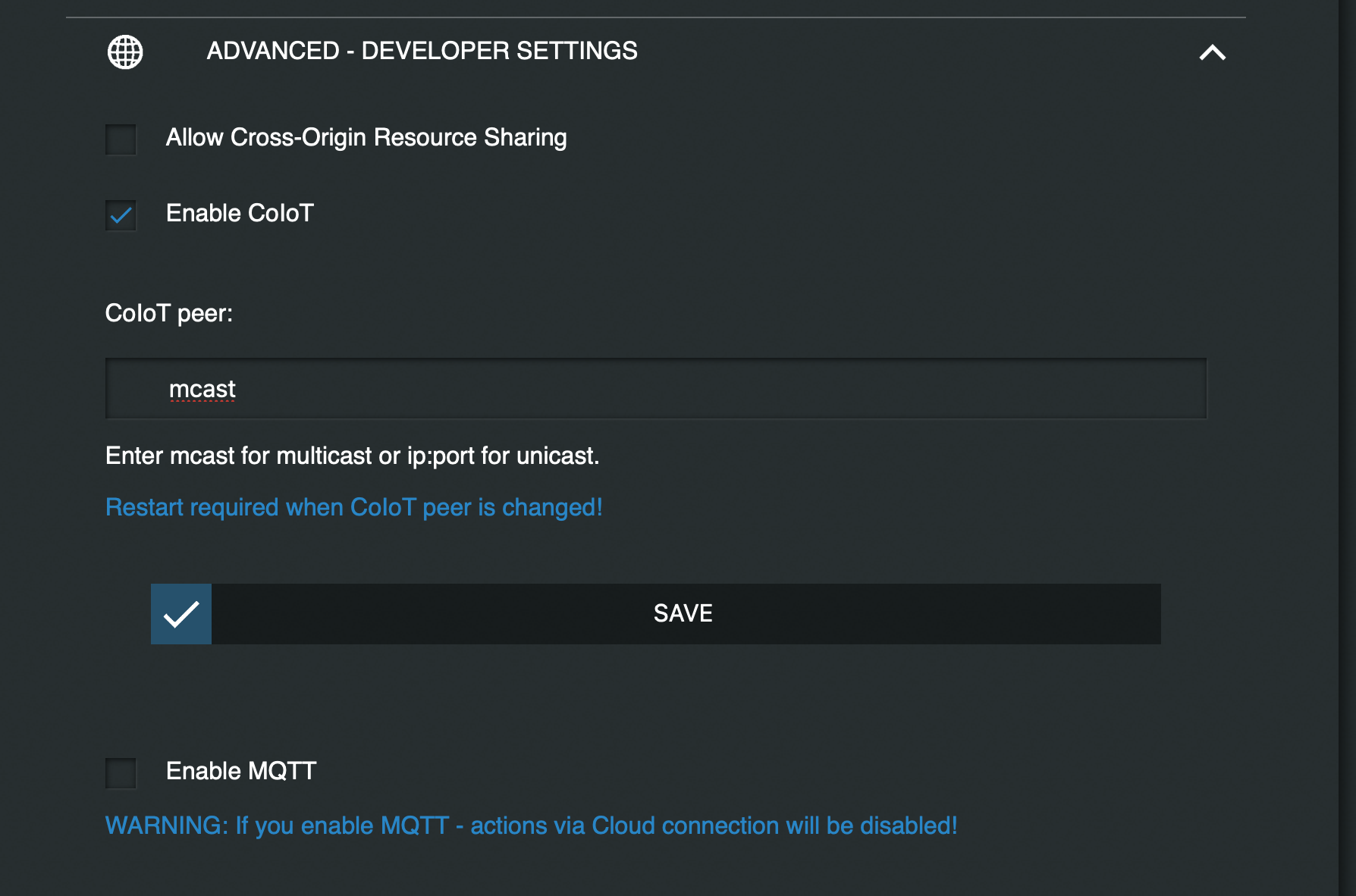
Task: Click the page scrollbar track on right edge
Action: click(x=1347, y=448)
